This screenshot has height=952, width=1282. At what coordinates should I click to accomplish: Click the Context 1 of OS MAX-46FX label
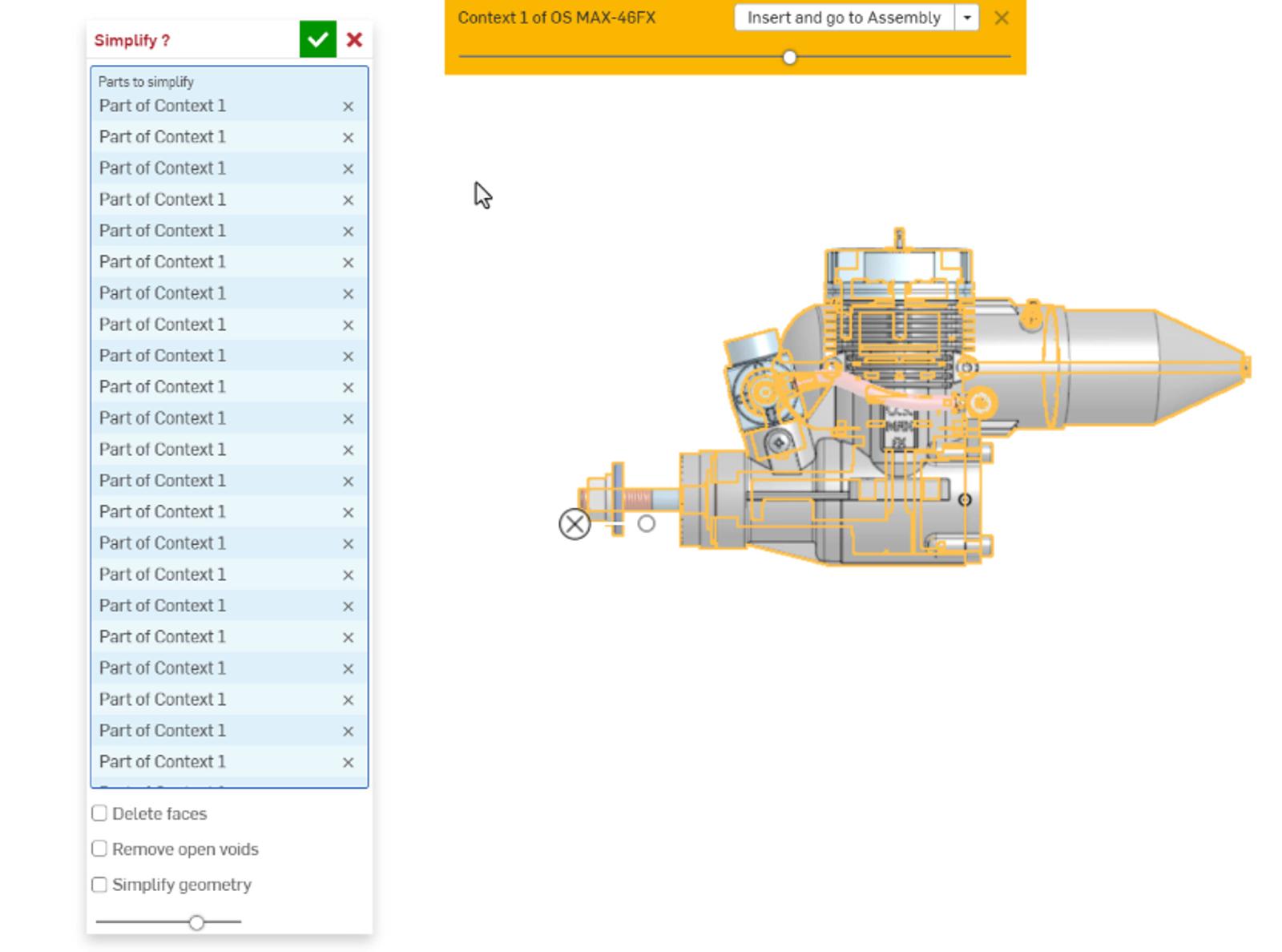click(x=556, y=15)
